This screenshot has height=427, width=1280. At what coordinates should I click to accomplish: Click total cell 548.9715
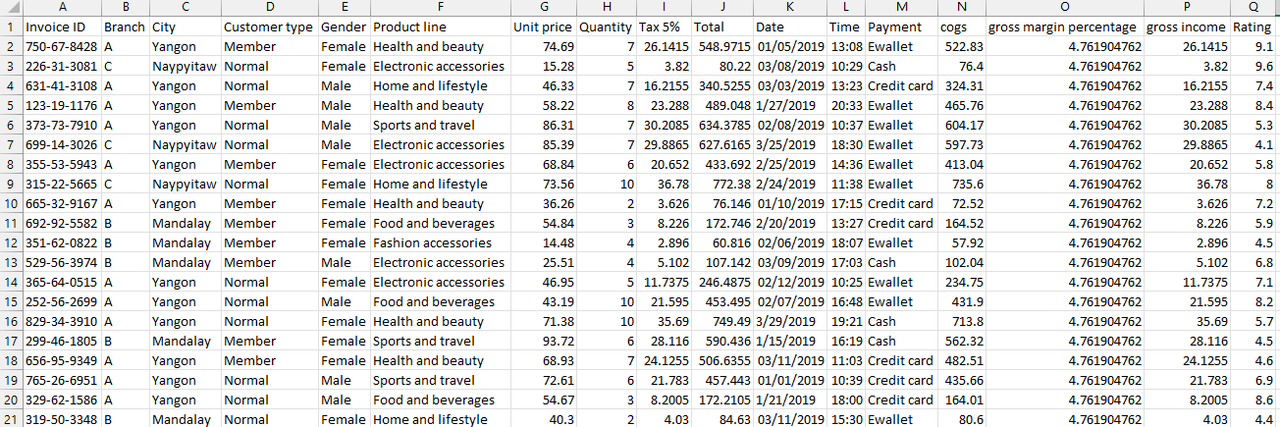point(722,47)
